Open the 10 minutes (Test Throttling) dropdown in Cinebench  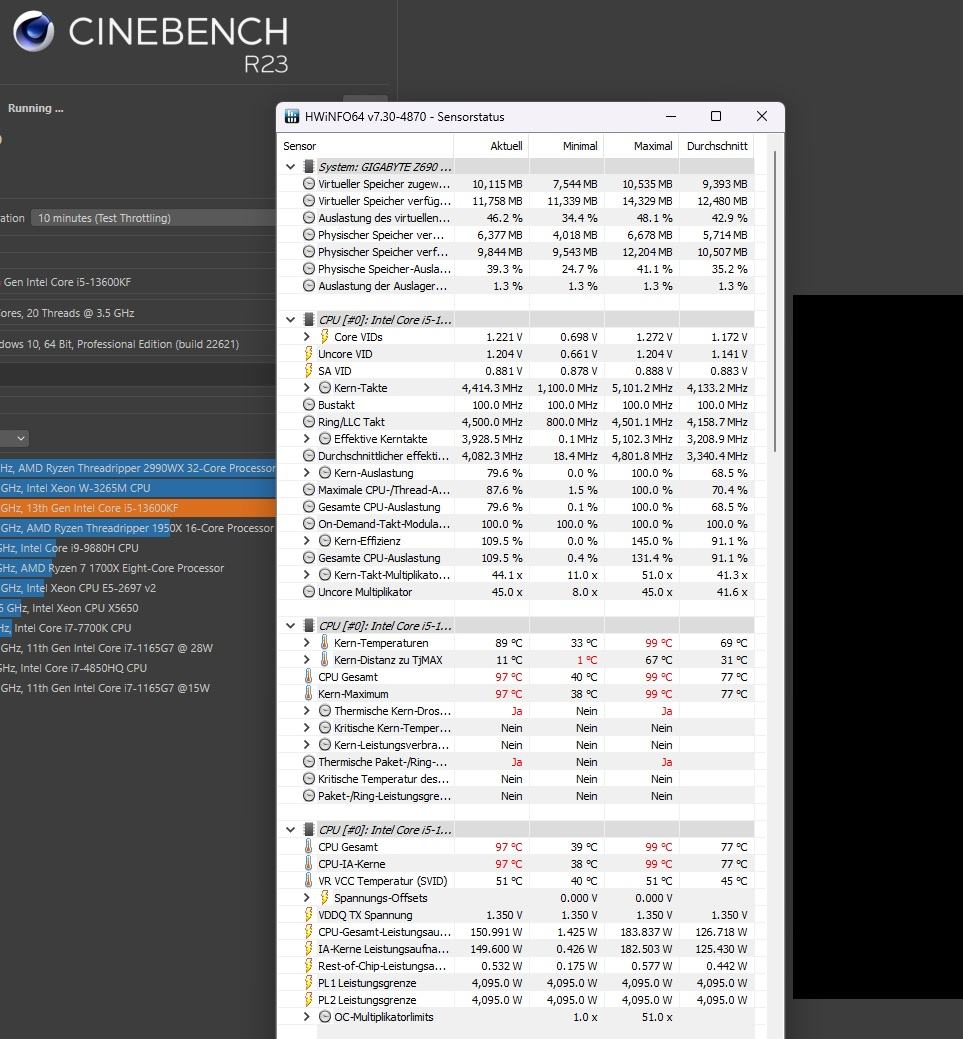coord(154,218)
